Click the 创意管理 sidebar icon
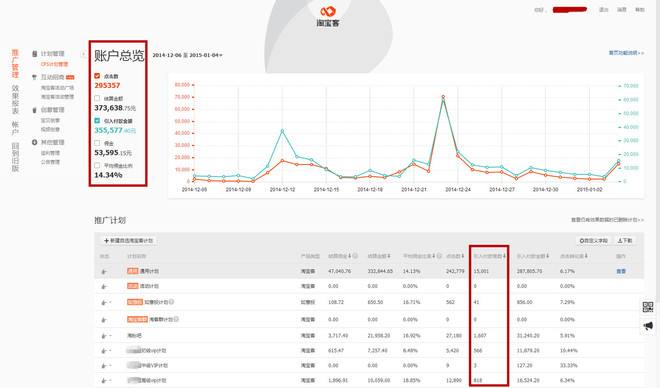This screenshot has height=388, width=660. point(35,110)
